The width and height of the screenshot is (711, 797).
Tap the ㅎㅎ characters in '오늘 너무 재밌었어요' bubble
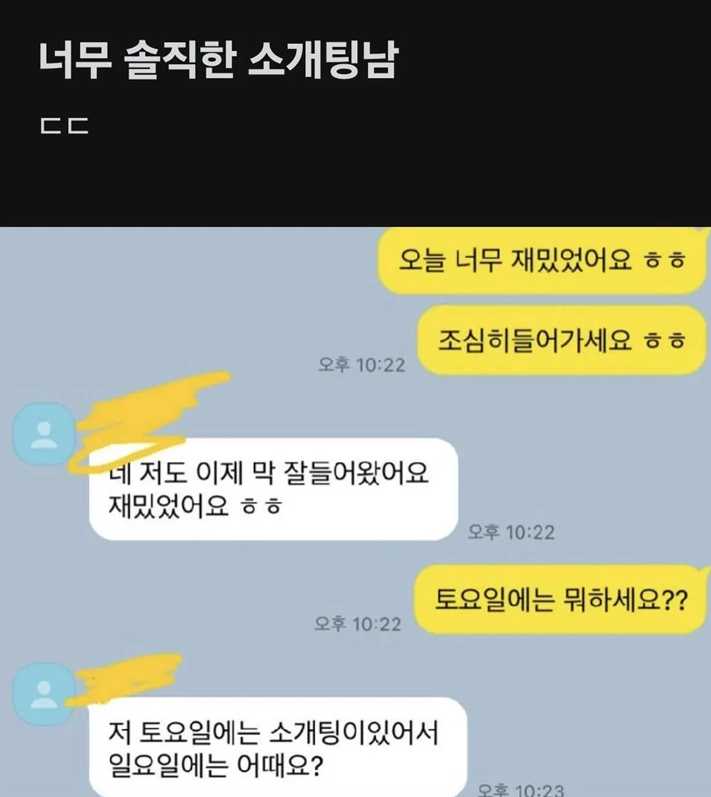coord(665,261)
